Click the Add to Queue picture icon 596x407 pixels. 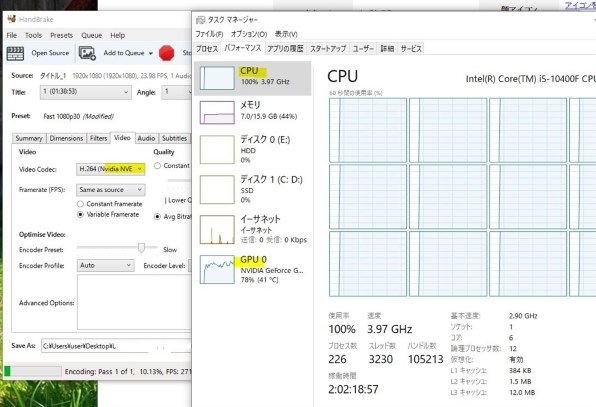click(x=87, y=53)
